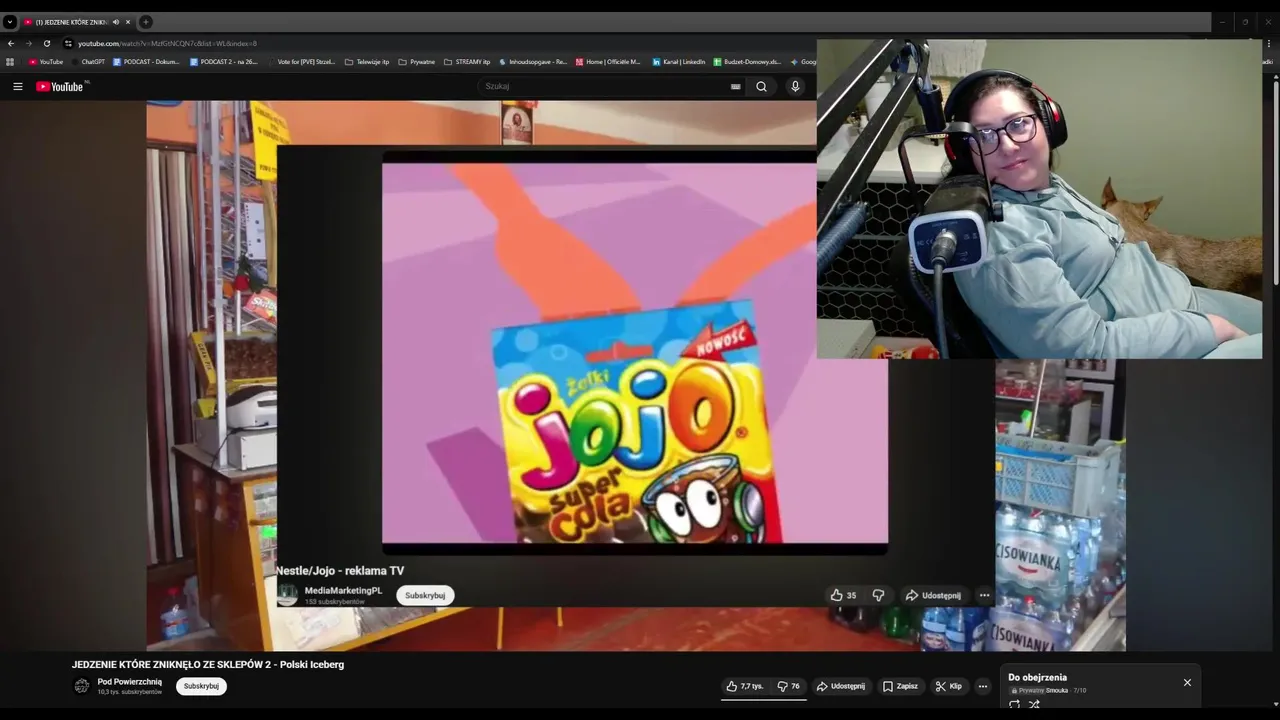Screen dimensions: 1280x720
Task: Open the apps grid in bookmarks bar
Action: click(x=10, y=62)
